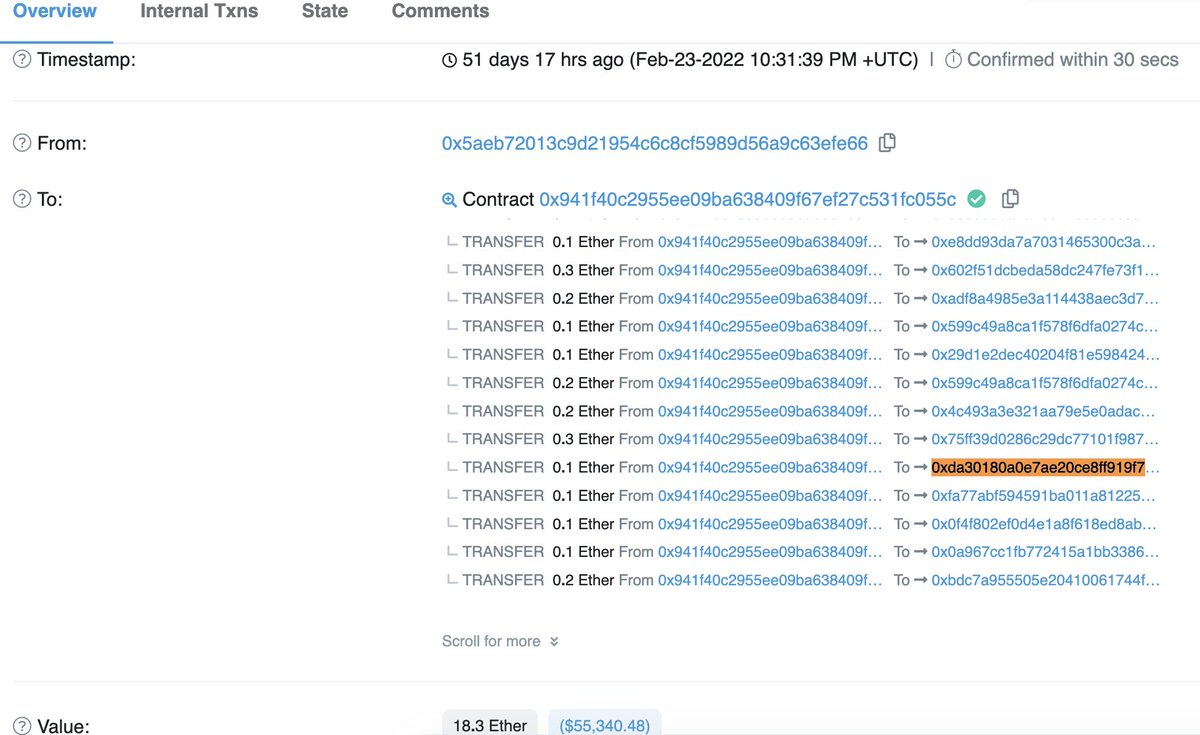The height and width of the screenshot is (735, 1200).
Task: Open recipient address 0x0f4f802ef0d4e1a8f618ed8ab
Action: (x=1045, y=523)
